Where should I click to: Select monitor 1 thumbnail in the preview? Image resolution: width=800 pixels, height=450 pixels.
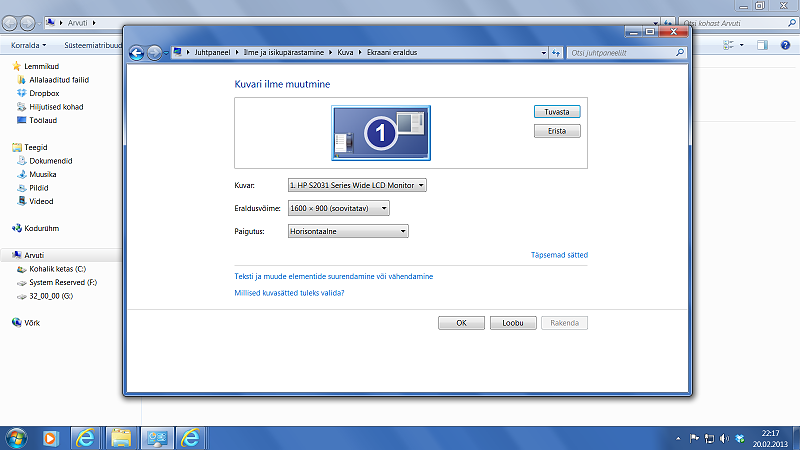click(380, 133)
